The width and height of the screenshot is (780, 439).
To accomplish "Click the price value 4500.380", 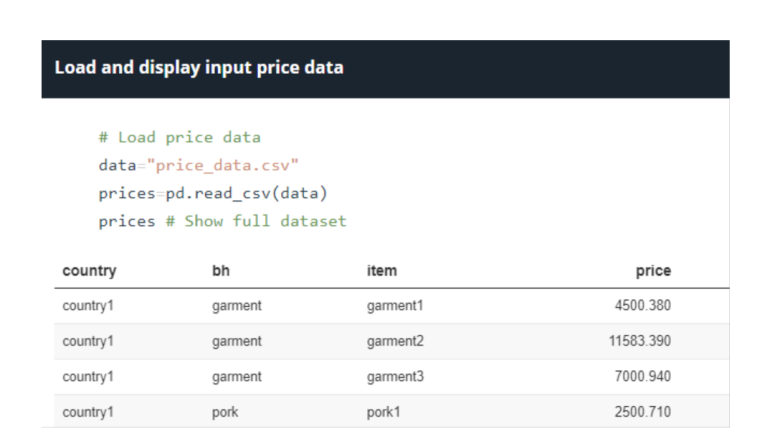I will click(643, 305).
